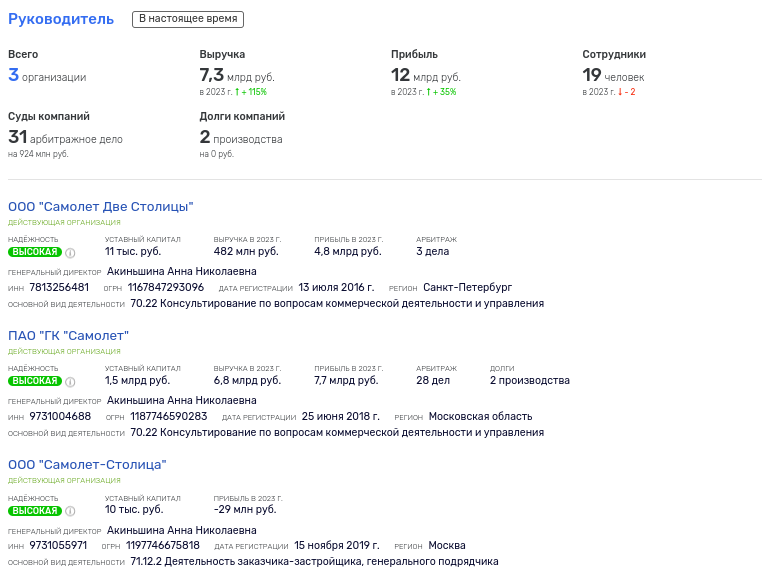Click registration date '15 ноября 2019 г.'
The image size is (763, 575).
click(x=337, y=545)
